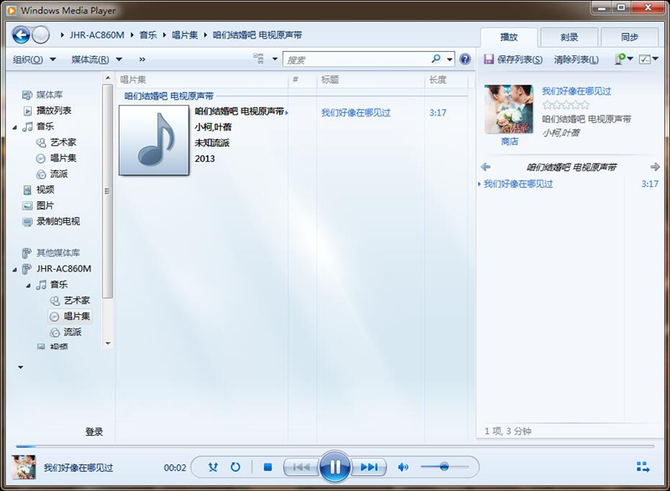Open the 组织(O) menu
The width and height of the screenshot is (670, 491).
pyautogui.click(x=34, y=59)
